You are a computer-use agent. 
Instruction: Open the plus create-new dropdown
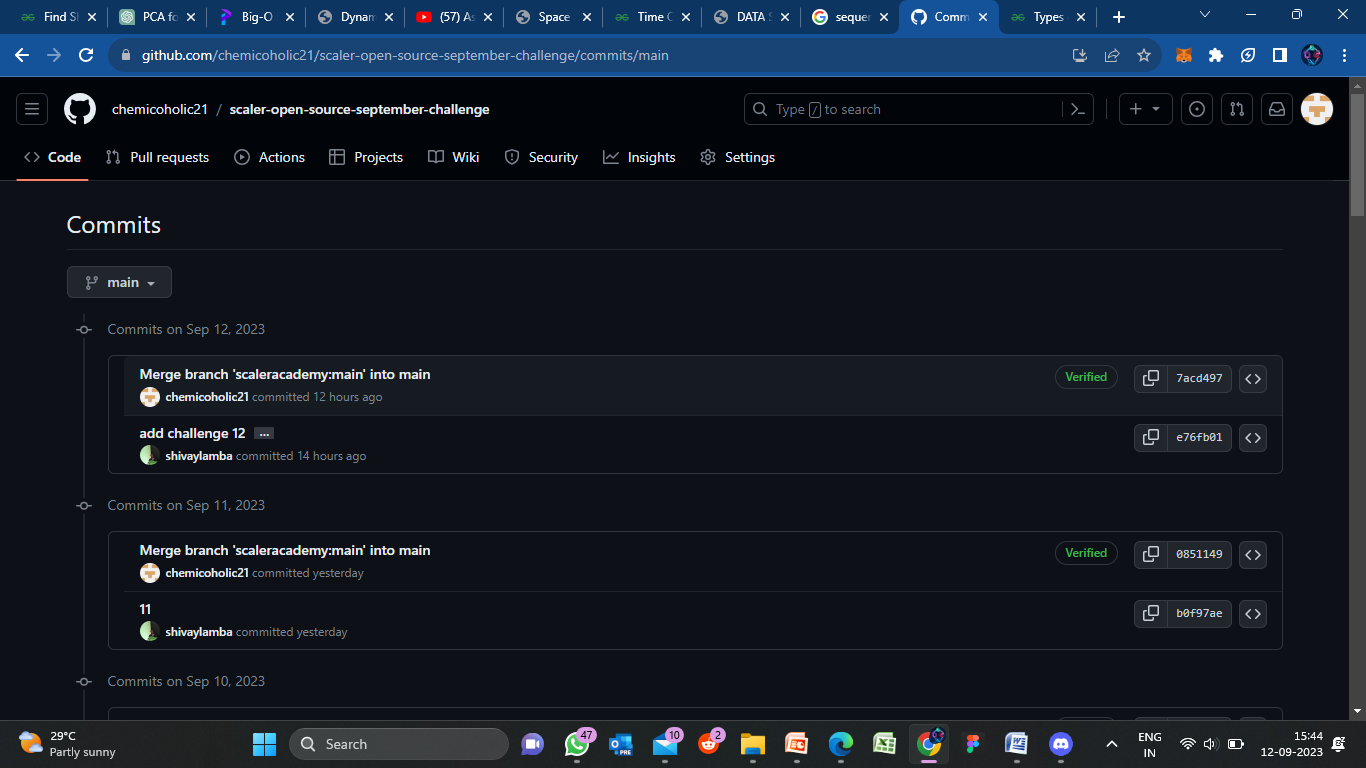(x=1145, y=109)
